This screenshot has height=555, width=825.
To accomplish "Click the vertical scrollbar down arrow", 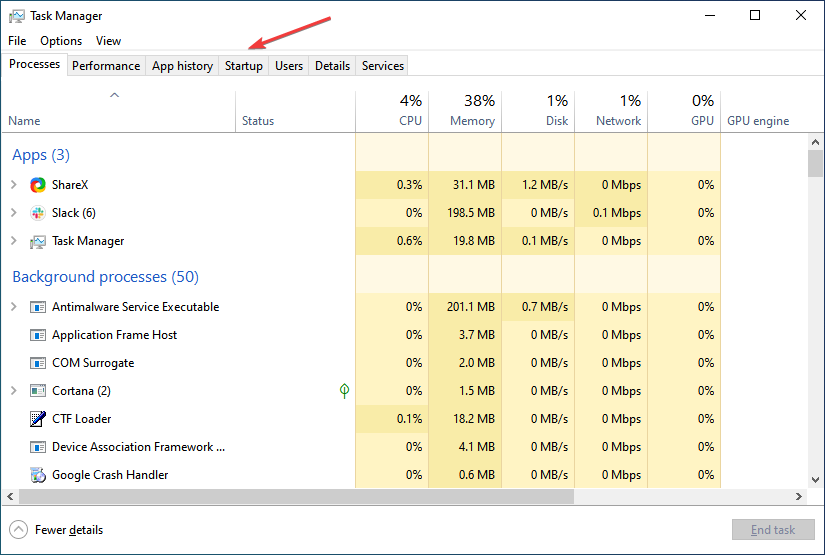I will pos(816,480).
